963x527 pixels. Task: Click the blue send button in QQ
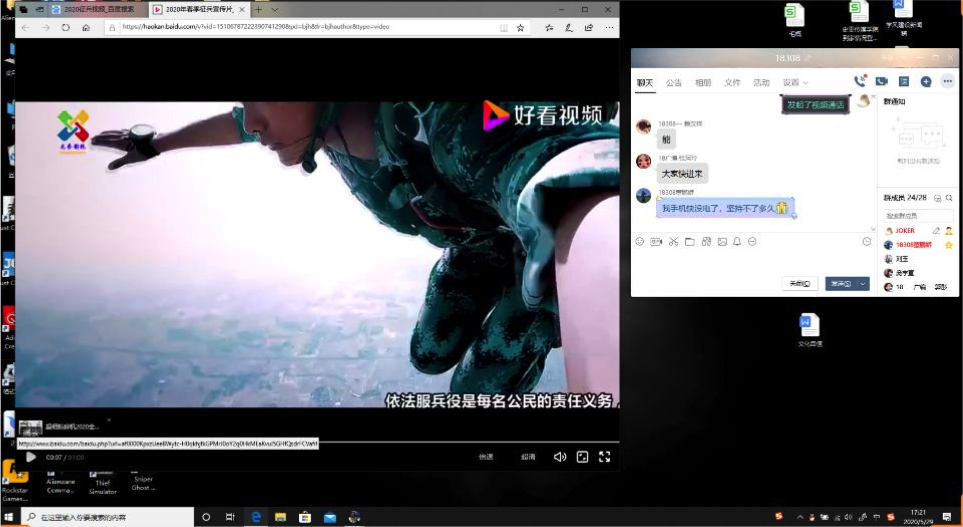(x=841, y=284)
